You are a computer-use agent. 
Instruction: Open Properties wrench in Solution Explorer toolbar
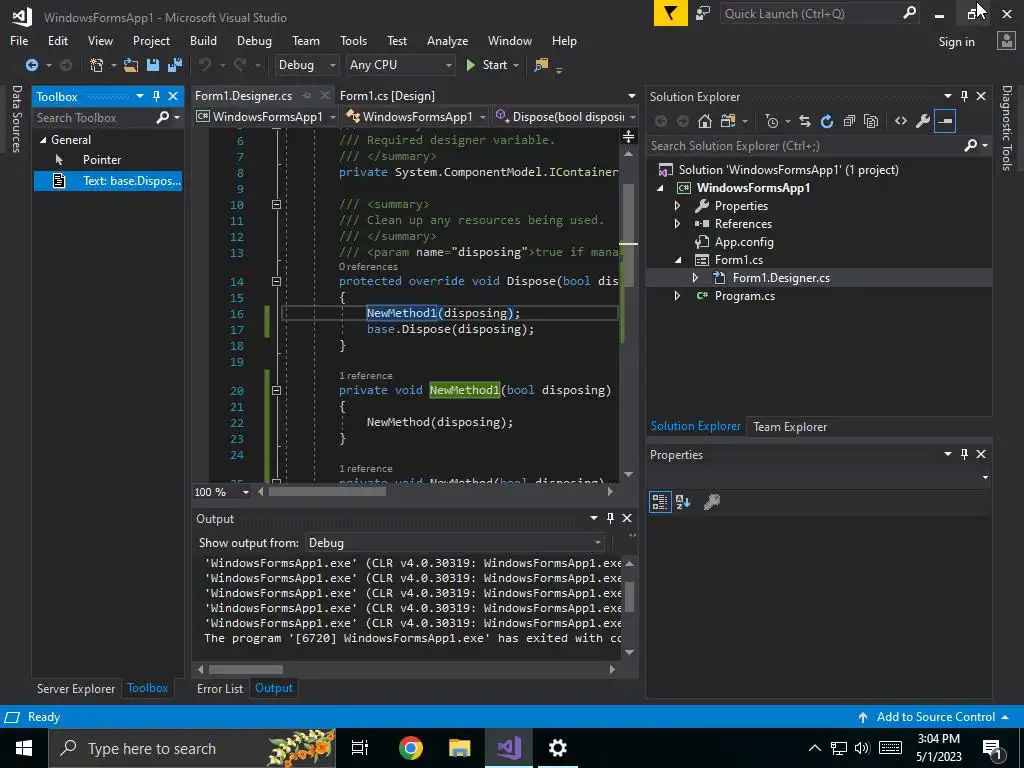pos(923,121)
